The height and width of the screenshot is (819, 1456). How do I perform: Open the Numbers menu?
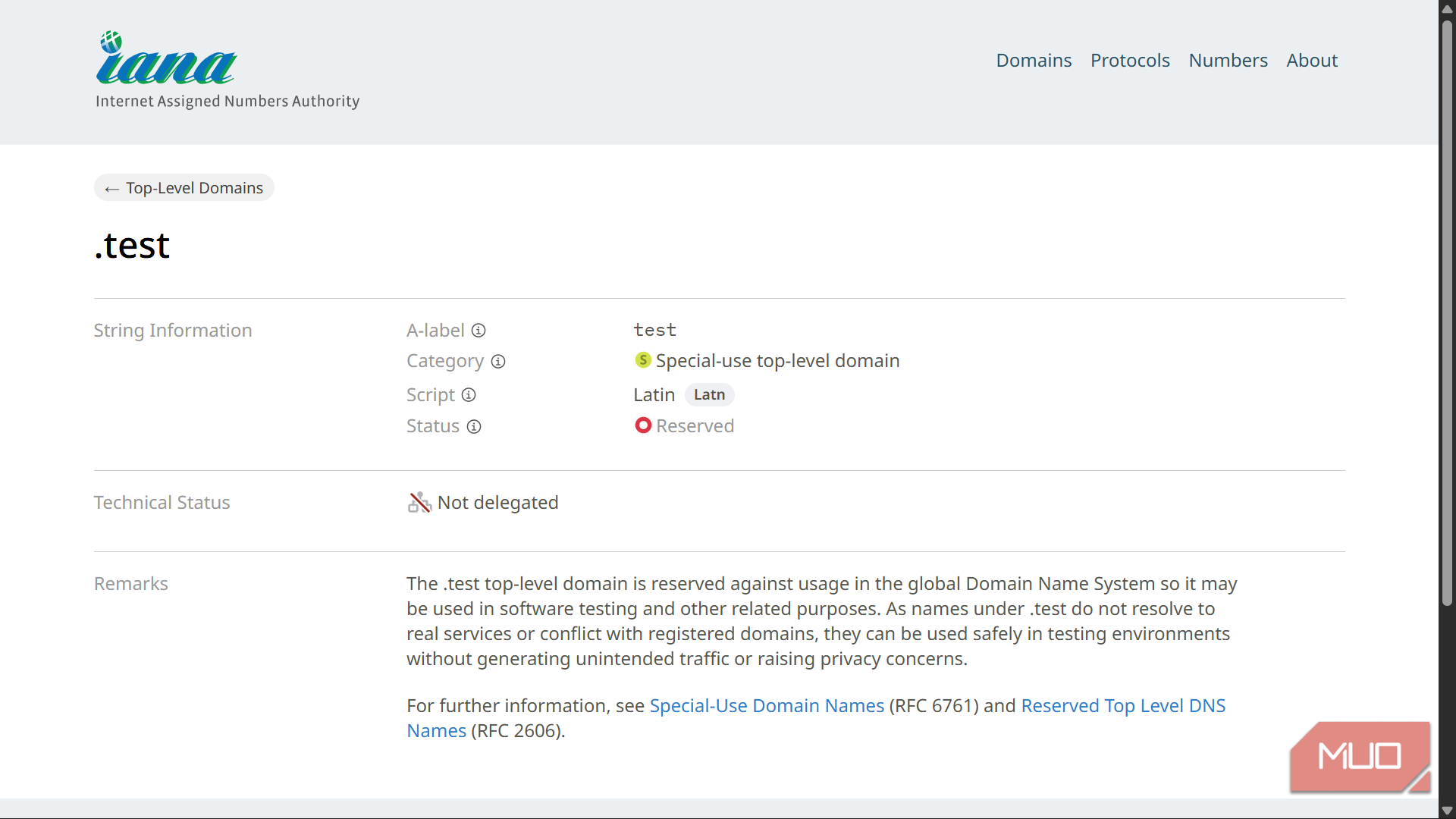[1228, 61]
